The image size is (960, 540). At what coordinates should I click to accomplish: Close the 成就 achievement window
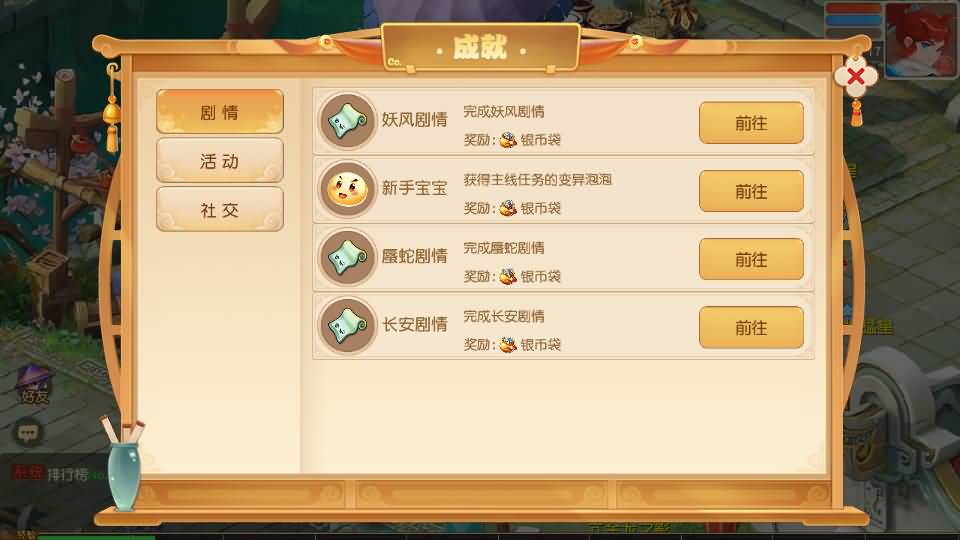click(x=856, y=77)
